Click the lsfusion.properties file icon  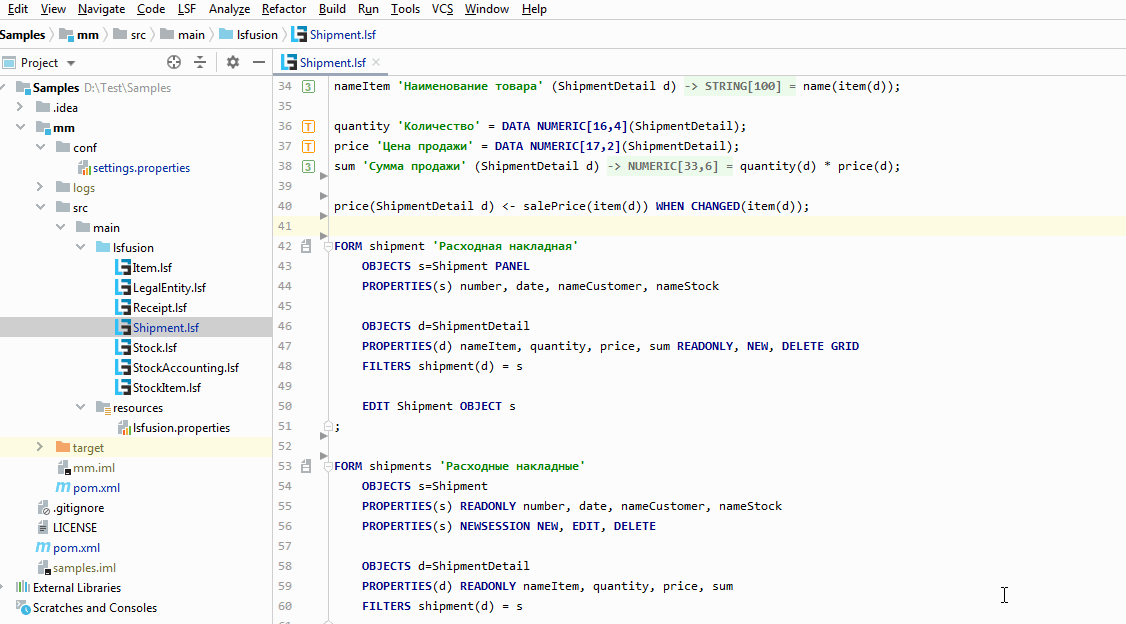(124, 427)
